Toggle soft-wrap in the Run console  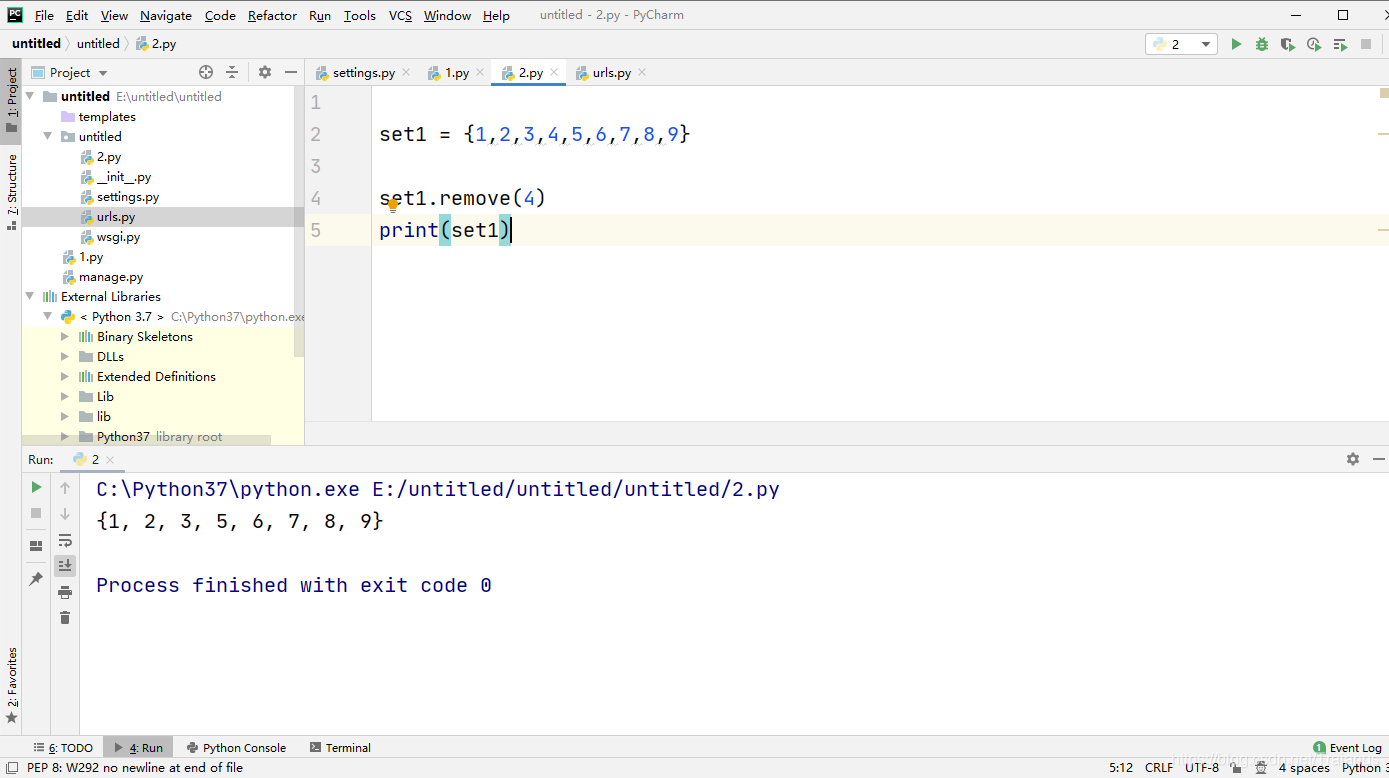click(65, 540)
